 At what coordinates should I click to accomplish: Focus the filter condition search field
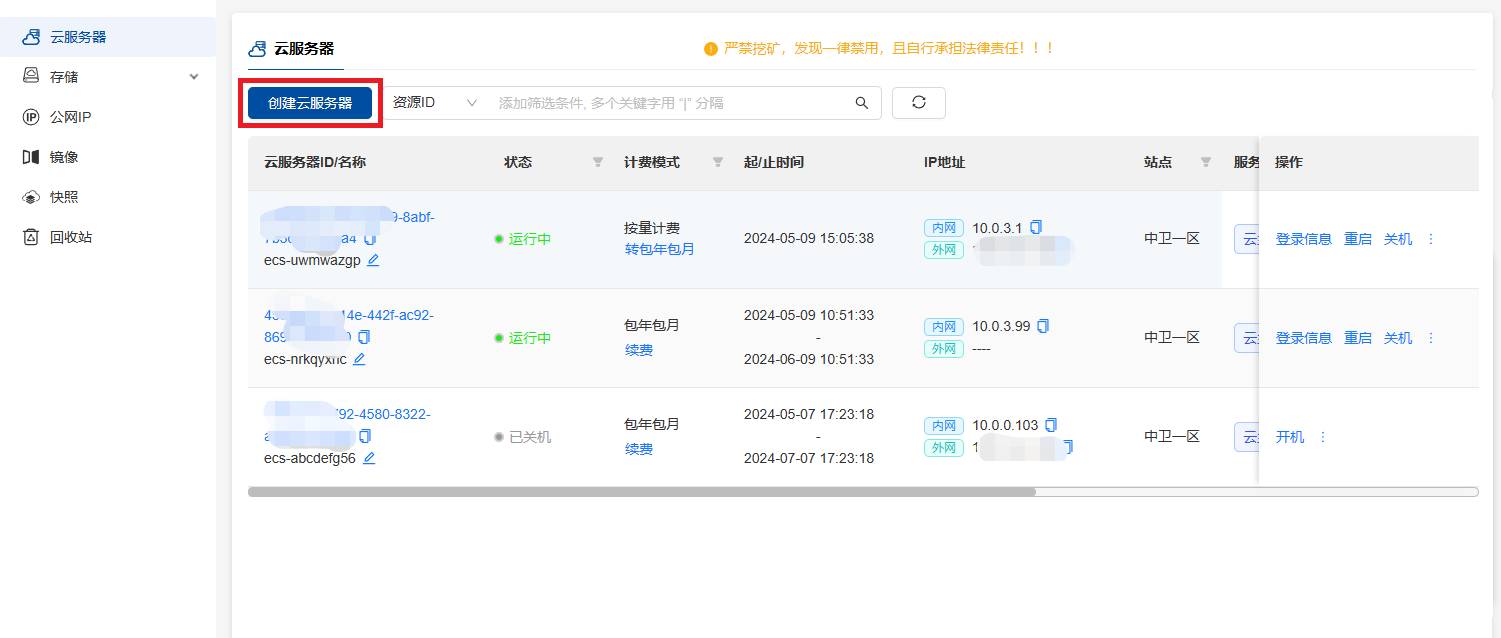670,103
